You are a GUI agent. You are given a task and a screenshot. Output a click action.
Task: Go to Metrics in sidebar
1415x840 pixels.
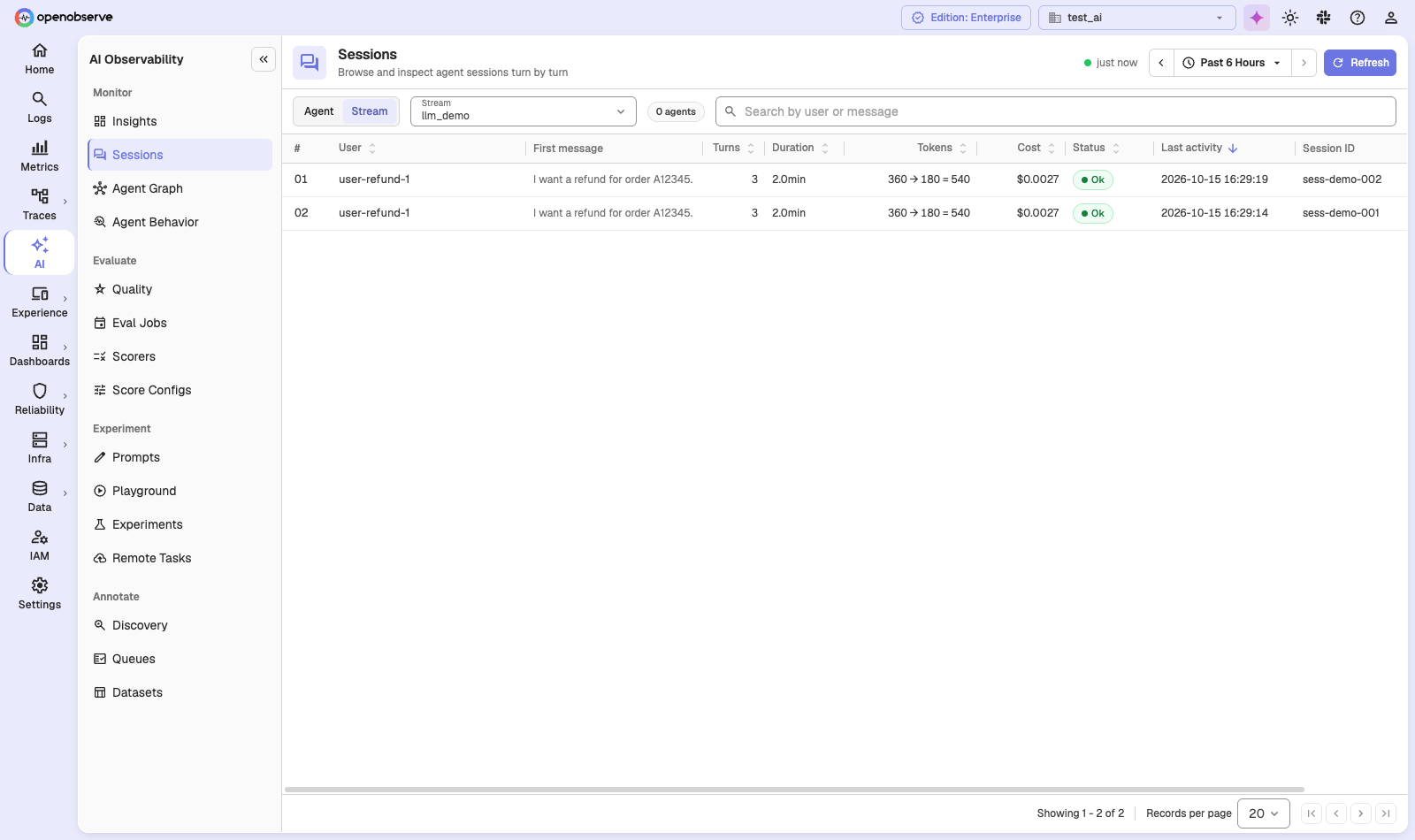click(x=39, y=157)
